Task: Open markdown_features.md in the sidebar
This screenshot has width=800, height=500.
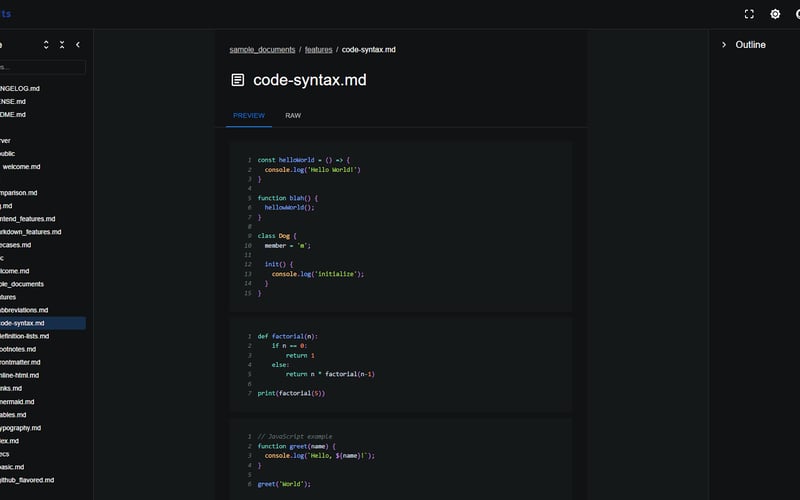Action: coord(31,232)
